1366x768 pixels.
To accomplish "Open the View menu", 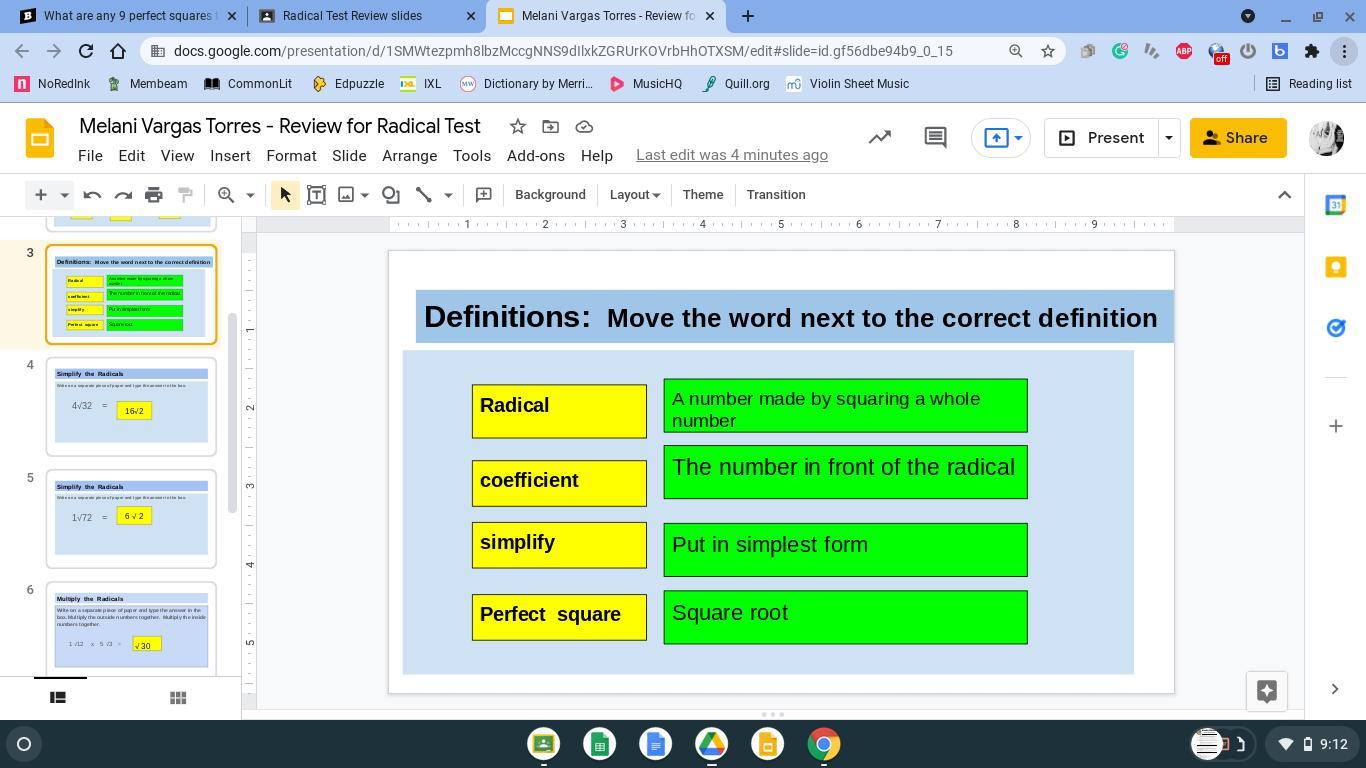I will [177, 156].
